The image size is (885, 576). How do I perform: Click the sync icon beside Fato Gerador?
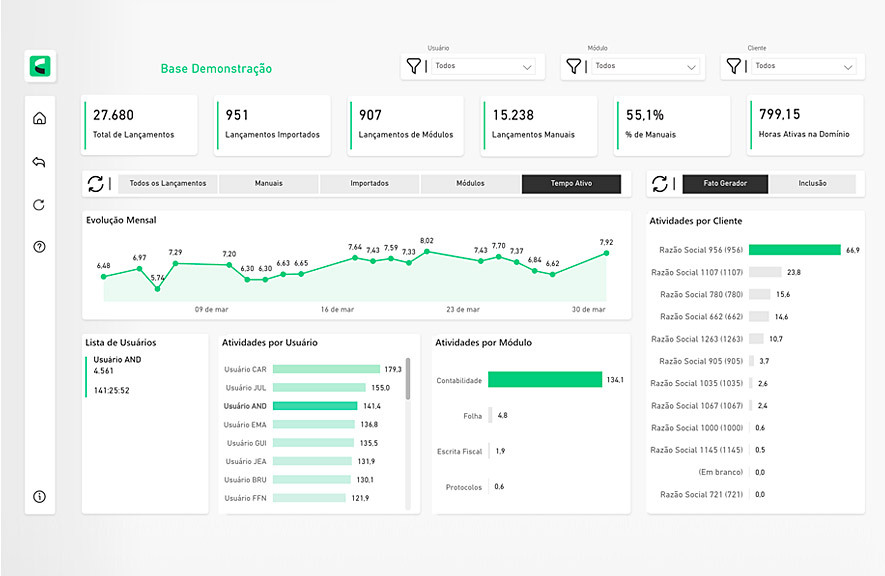(660, 184)
